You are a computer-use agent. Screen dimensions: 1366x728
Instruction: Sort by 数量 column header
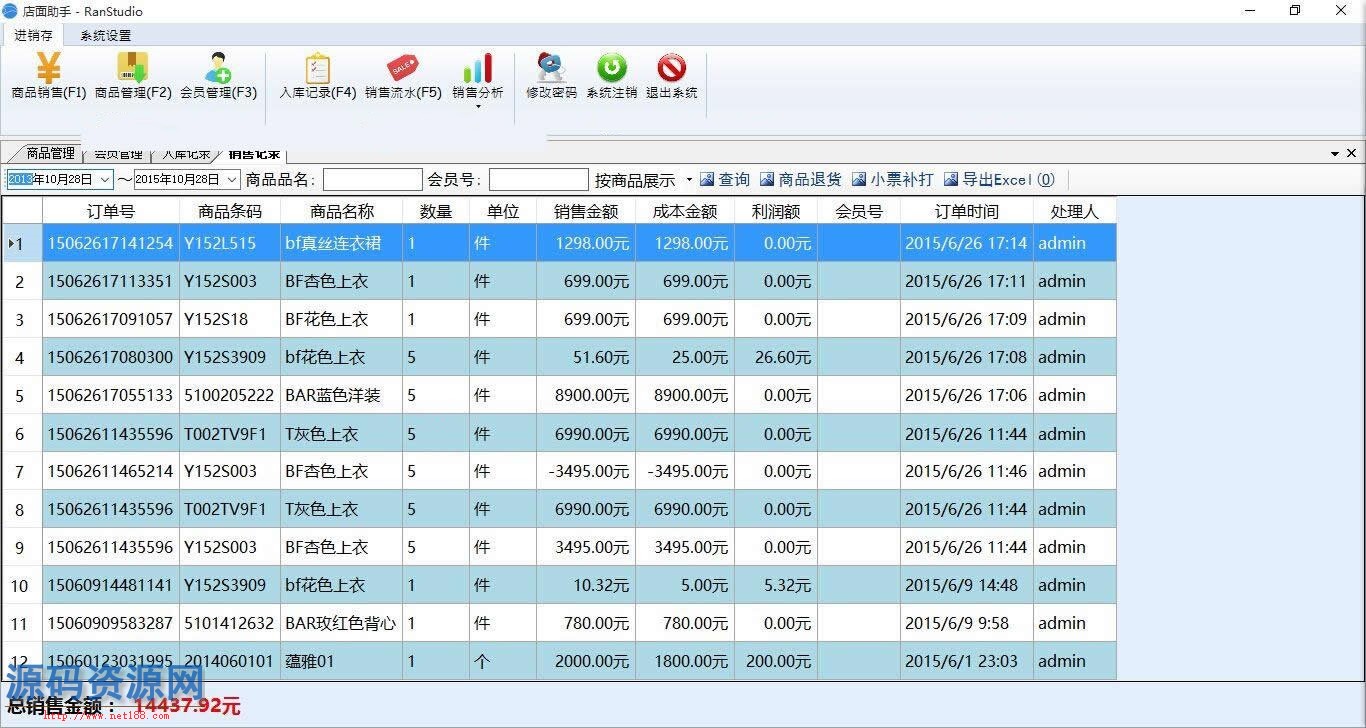[x=436, y=211]
